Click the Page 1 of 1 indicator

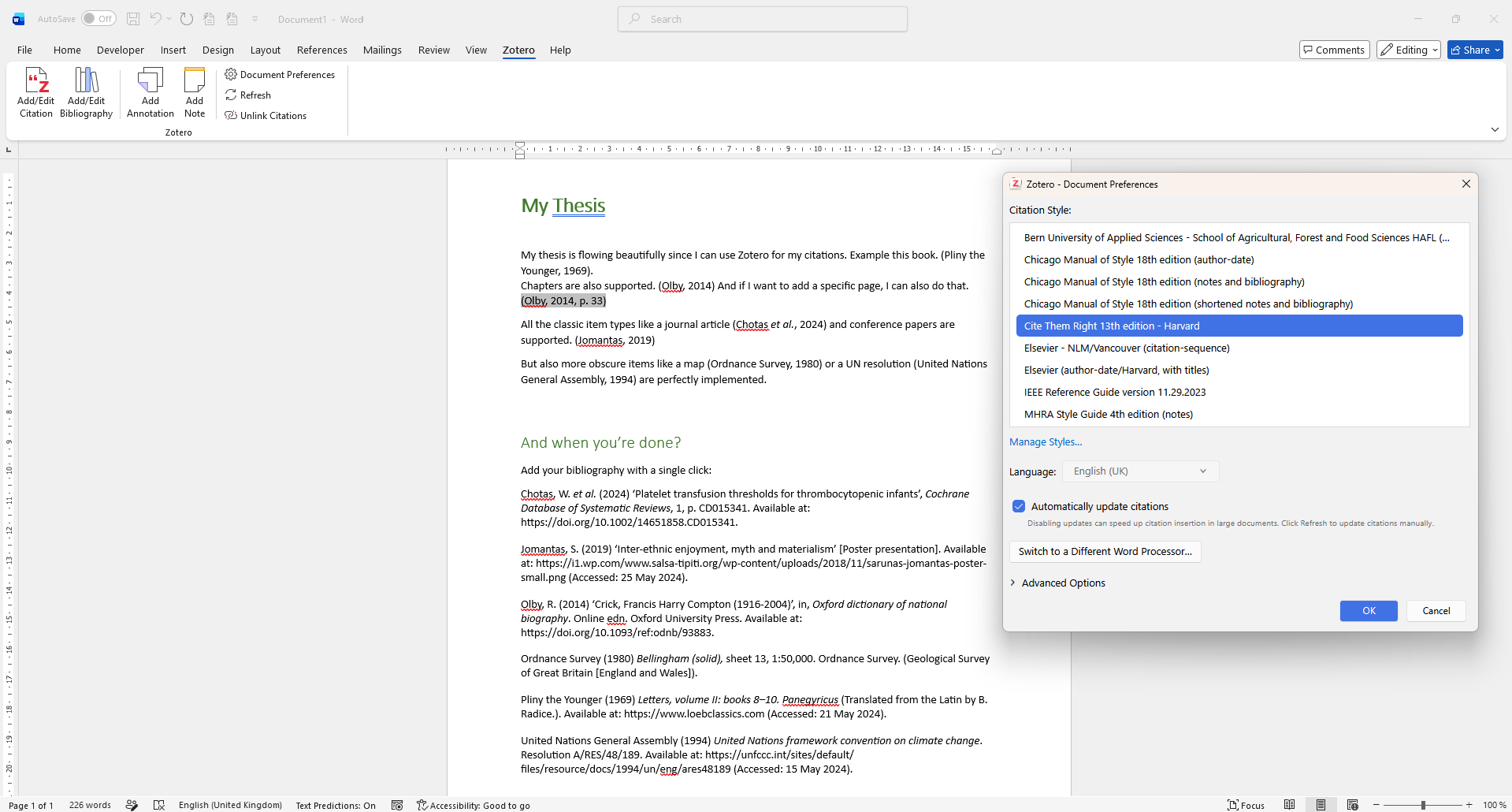tap(31, 805)
